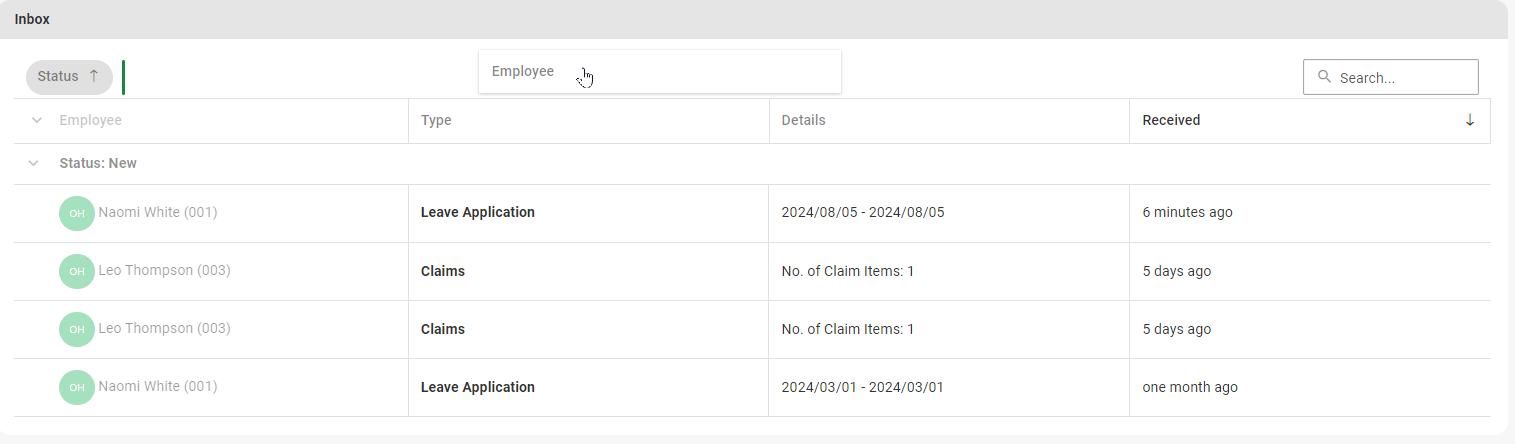Click the floating Employee drag chip
Viewport: 1515px width, 444px height.
(x=523, y=72)
